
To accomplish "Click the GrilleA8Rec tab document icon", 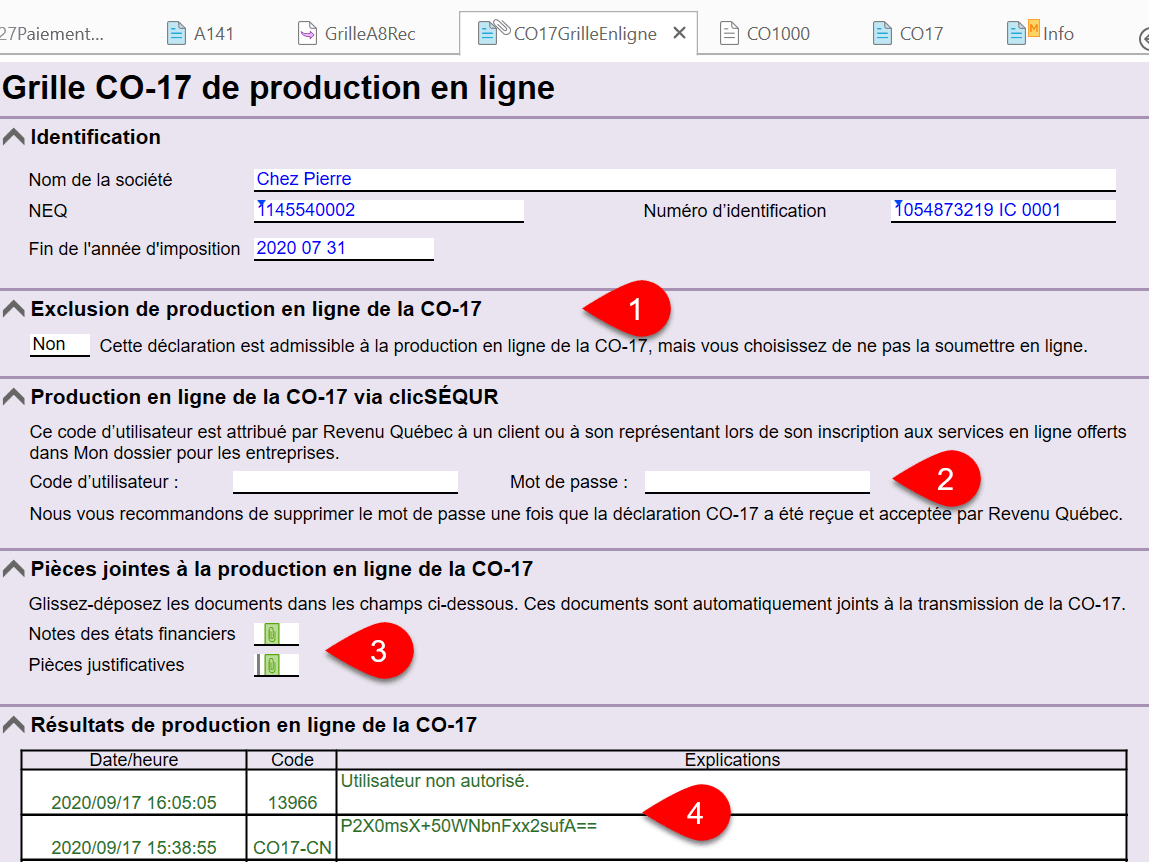I will coord(307,34).
